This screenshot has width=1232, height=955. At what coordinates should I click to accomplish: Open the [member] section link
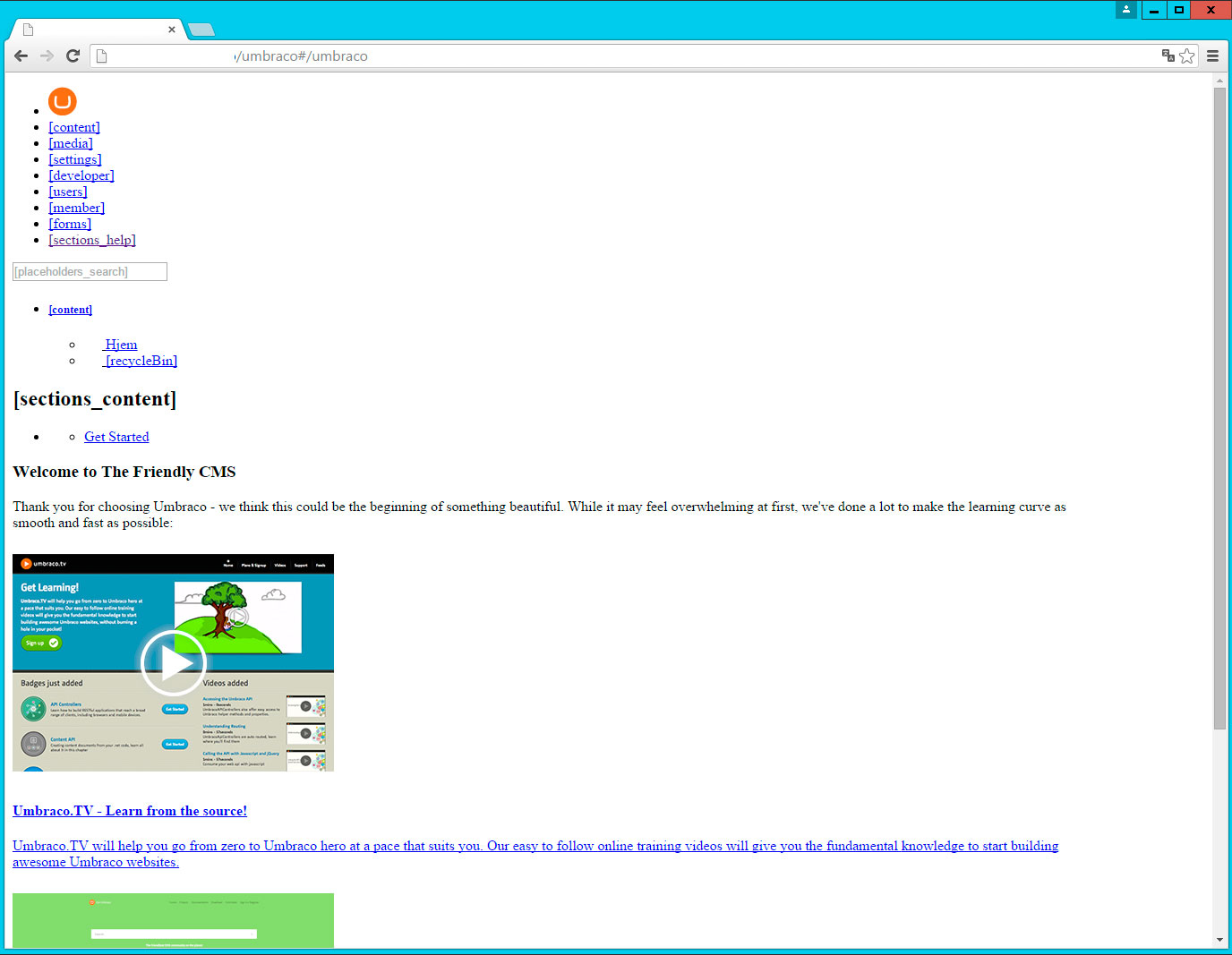tap(77, 208)
